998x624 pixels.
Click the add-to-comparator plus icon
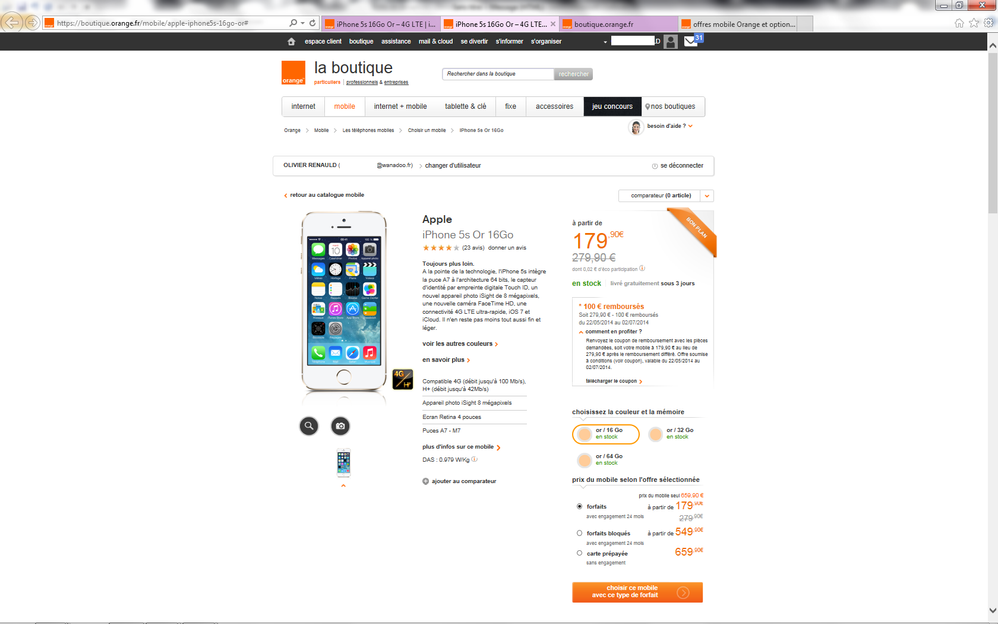tap(425, 481)
